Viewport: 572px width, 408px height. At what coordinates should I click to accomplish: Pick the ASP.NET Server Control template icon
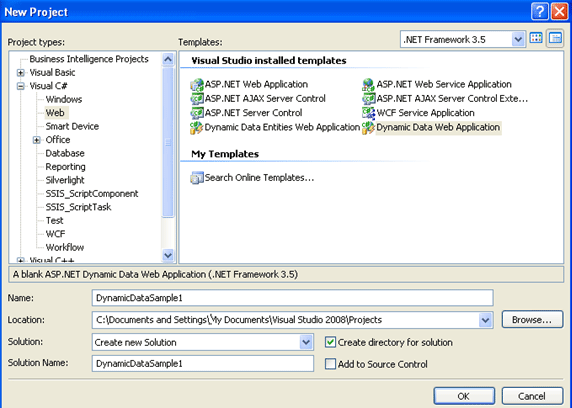tap(197, 113)
